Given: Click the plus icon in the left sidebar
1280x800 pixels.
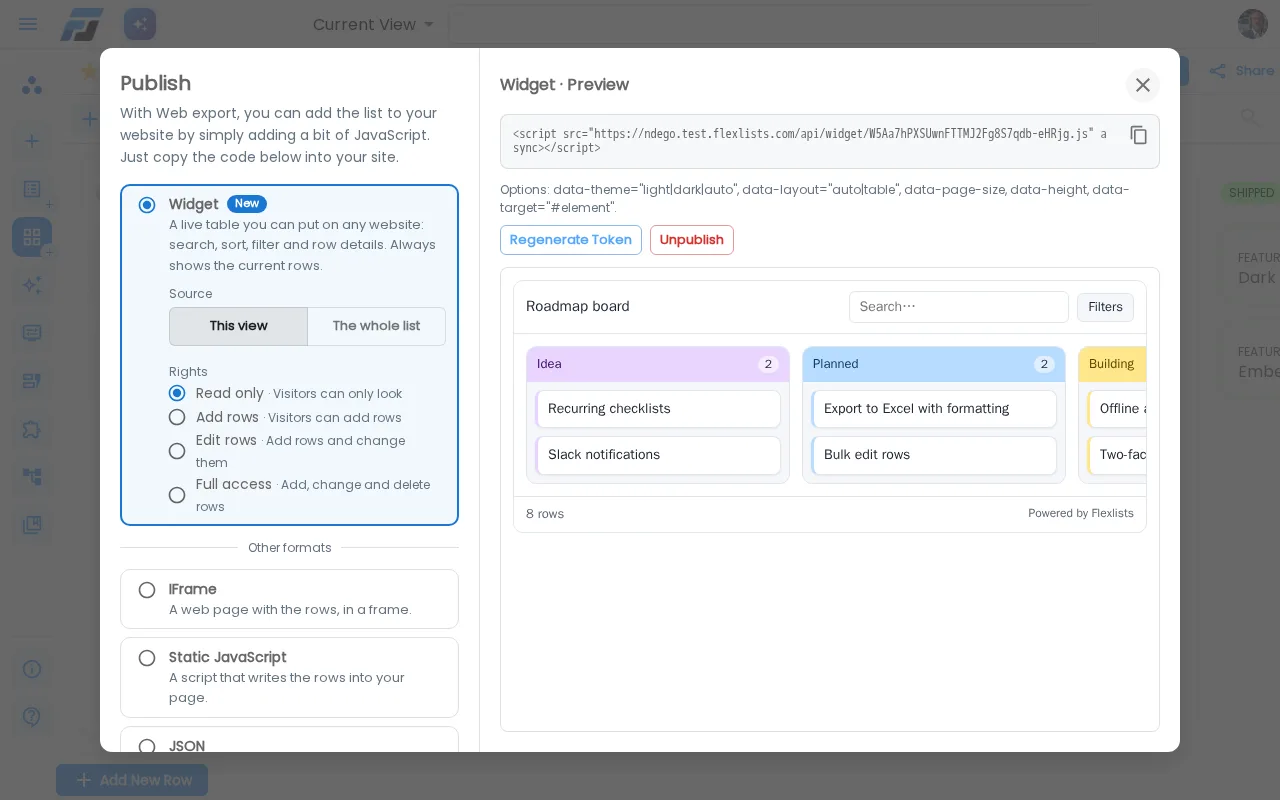Looking at the screenshot, I should [x=32, y=141].
